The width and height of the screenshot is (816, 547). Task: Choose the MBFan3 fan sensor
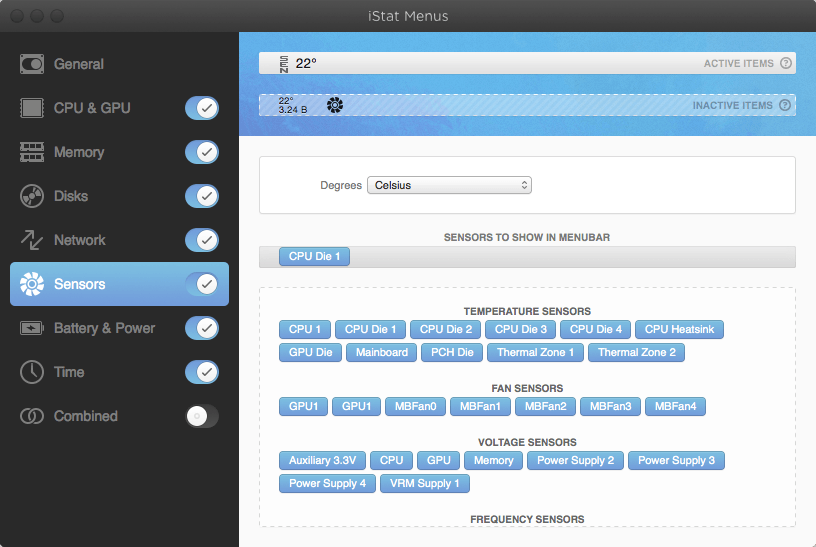pyautogui.click(x=610, y=406)
